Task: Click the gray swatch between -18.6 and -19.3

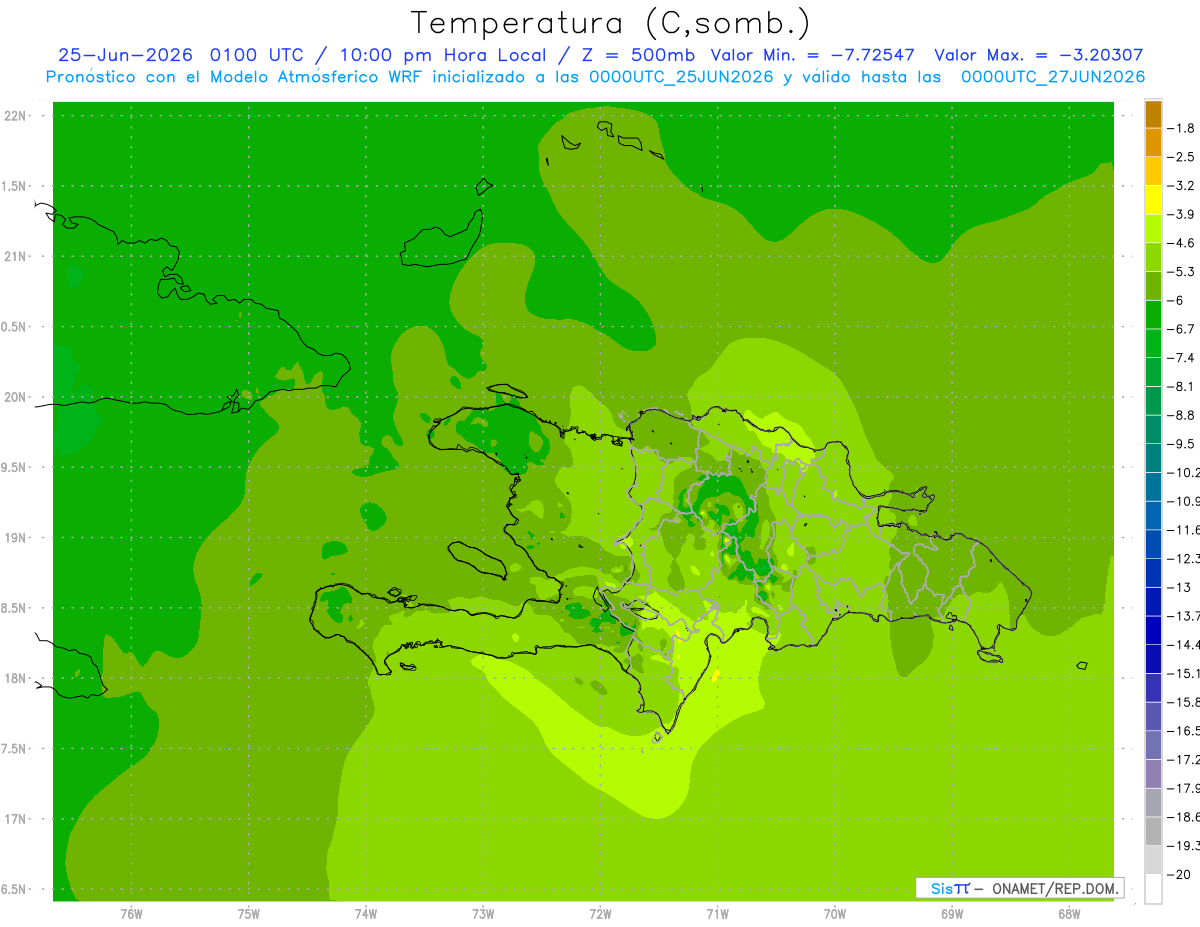Action: pyautogui.click(x=1153, y=831)
